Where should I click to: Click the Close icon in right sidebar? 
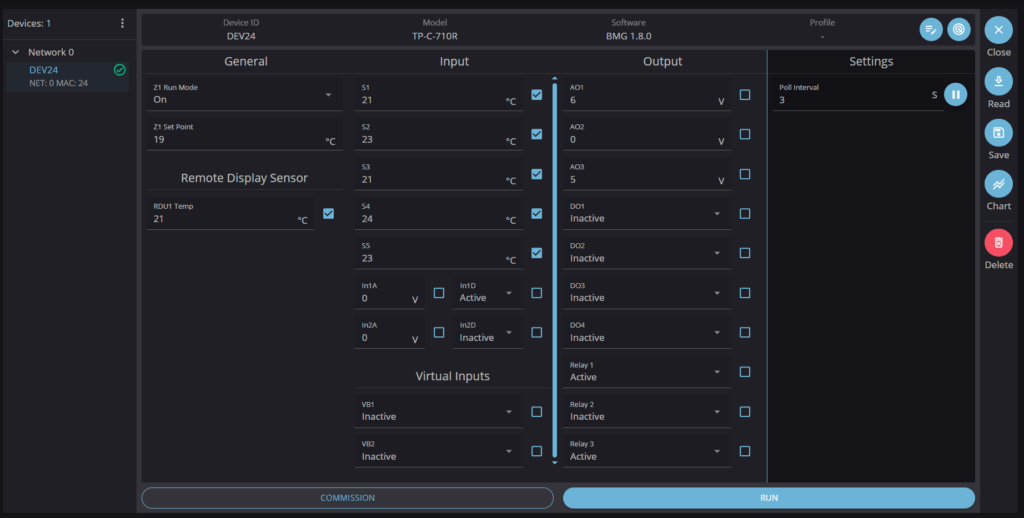(x=998, y=30)
